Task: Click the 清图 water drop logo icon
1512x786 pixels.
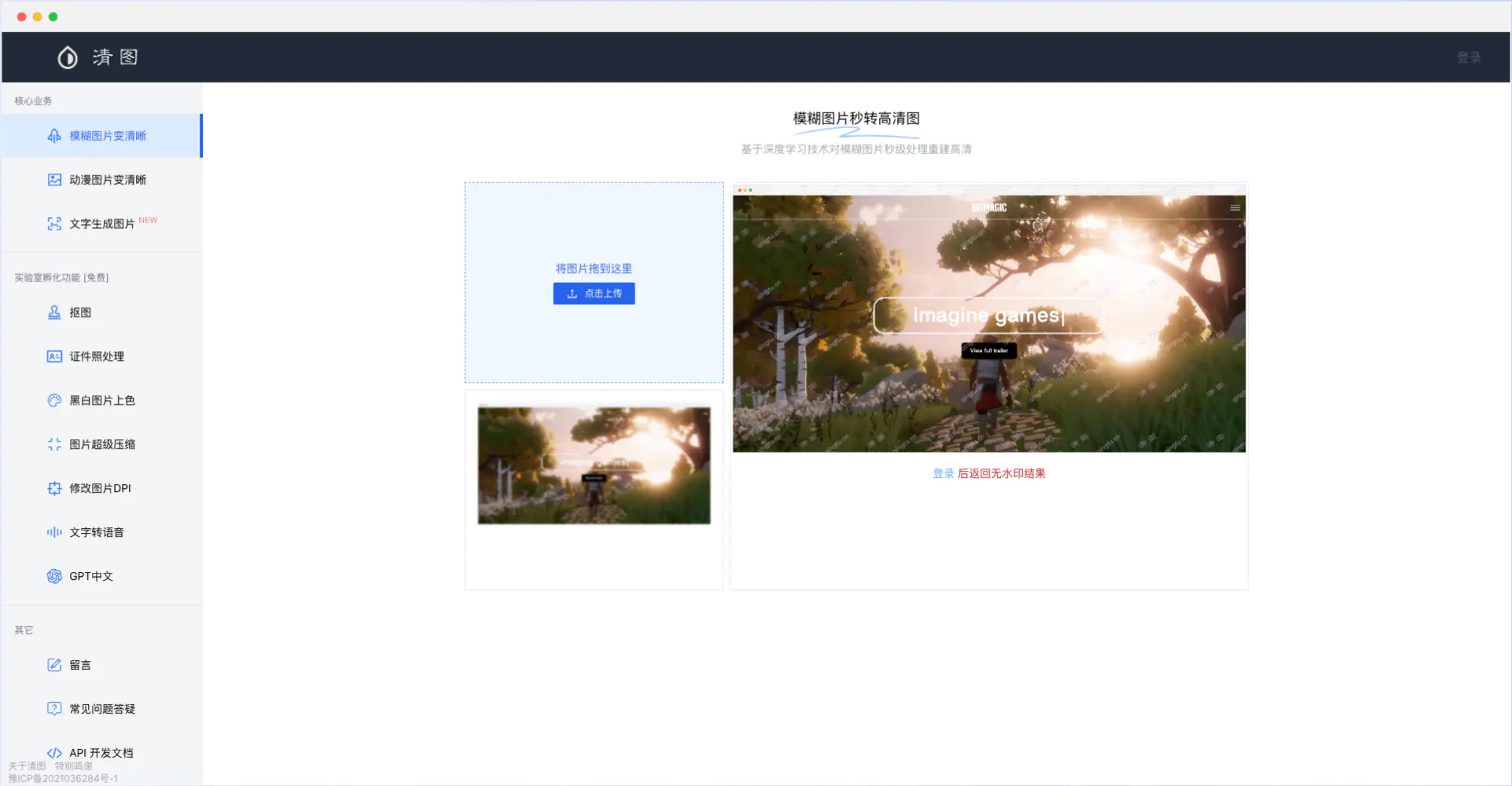Action: (68, 57)
